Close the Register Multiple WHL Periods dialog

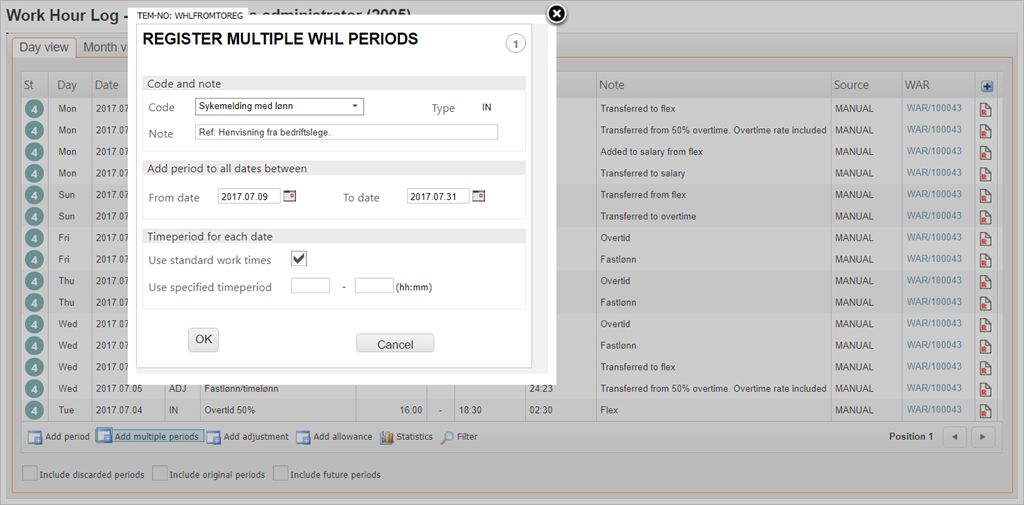pos(557,13)
